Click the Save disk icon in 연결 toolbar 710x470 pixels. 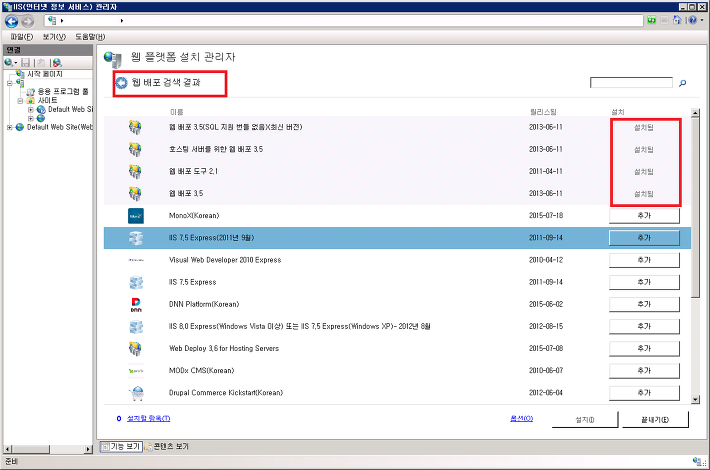click(26, 62)
